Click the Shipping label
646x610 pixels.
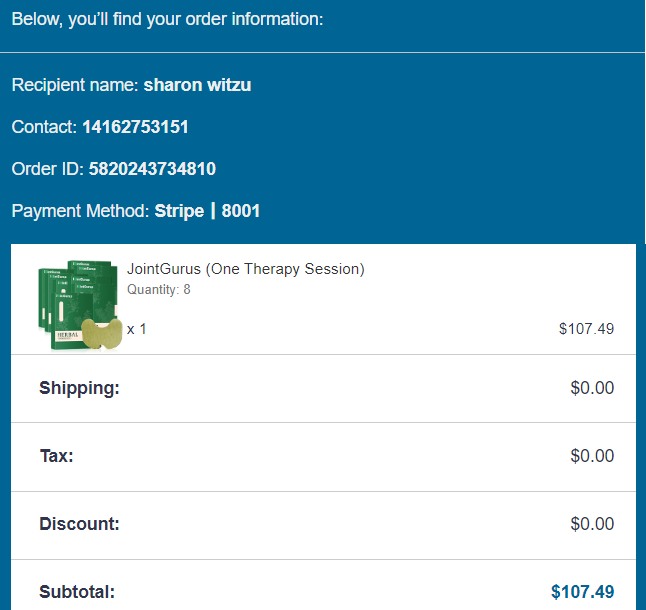(x=79, y=388)
